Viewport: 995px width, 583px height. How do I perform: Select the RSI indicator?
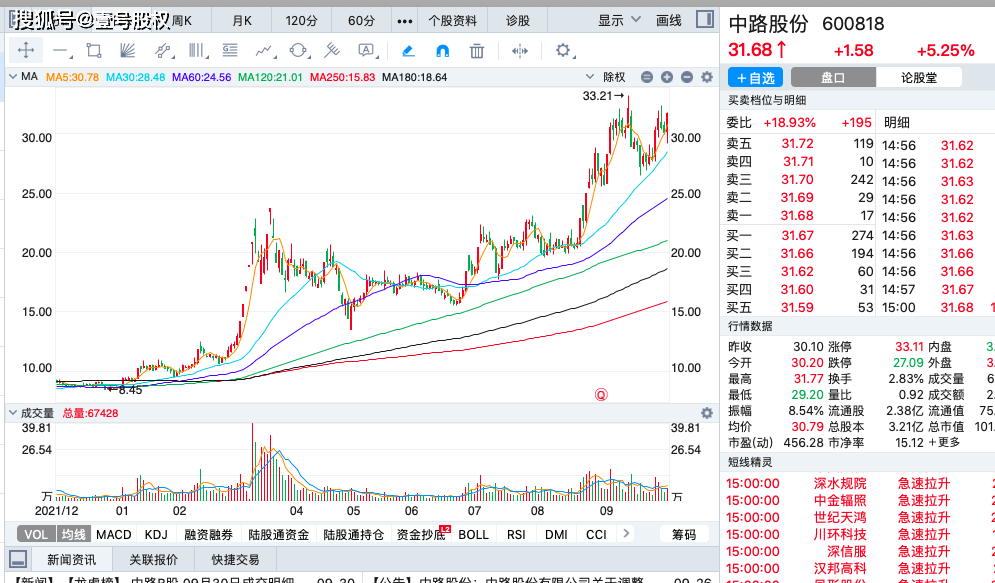[x=516, y=534]
